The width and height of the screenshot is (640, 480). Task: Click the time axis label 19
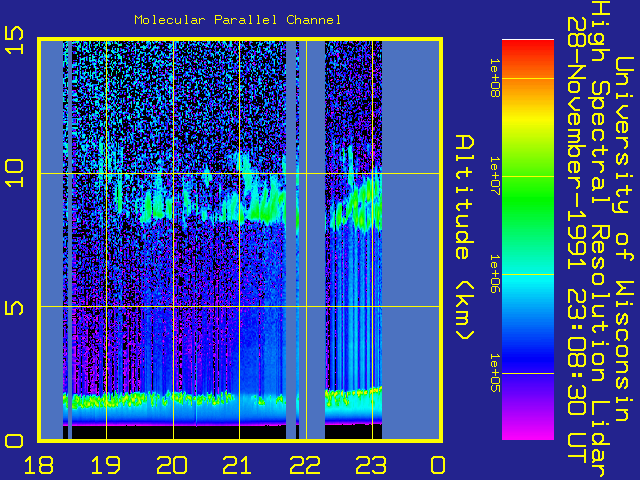(x=106, y=465)
